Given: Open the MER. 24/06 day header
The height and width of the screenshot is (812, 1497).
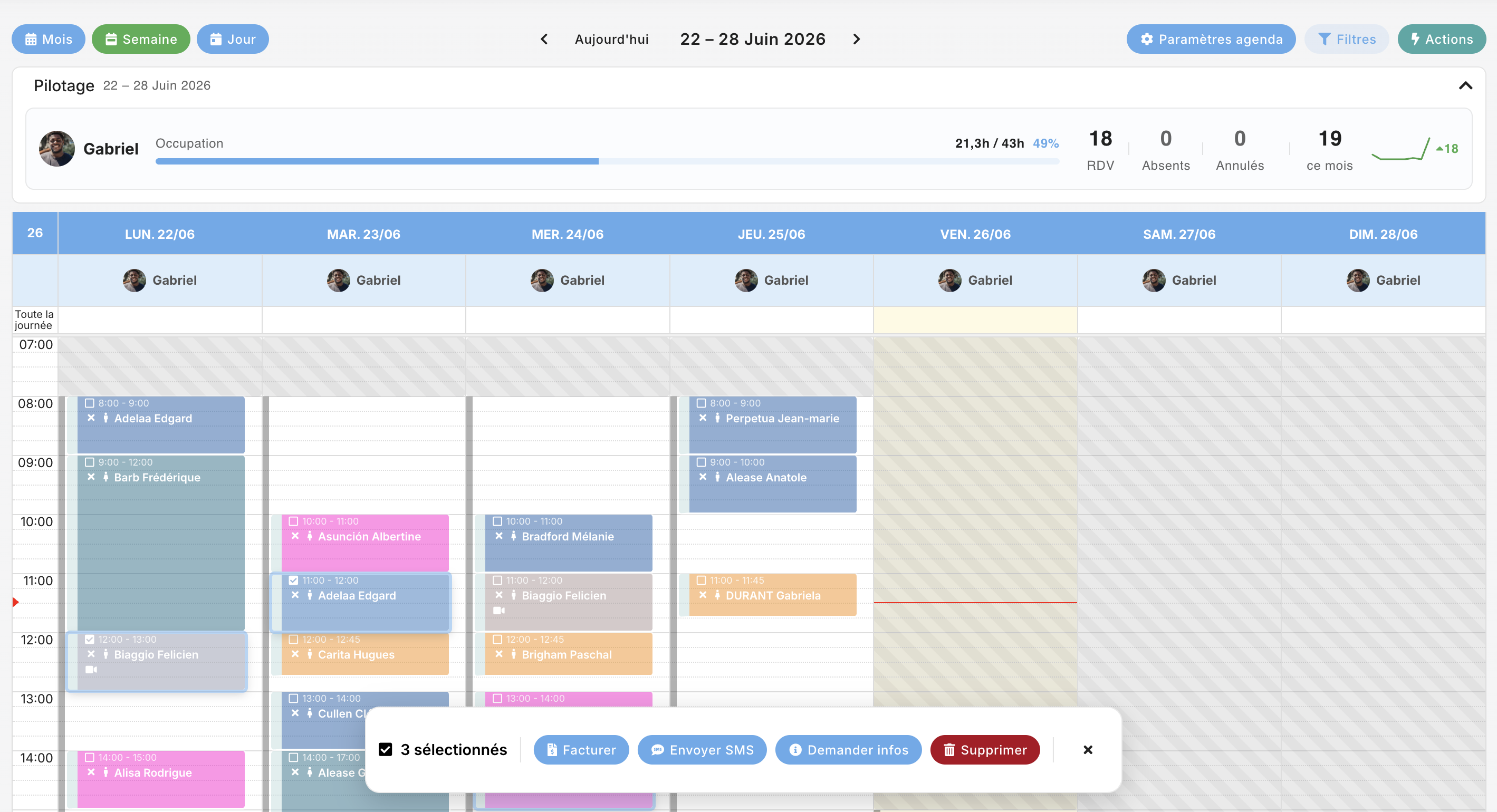Looking at the screenshot, I should click(x=568, y=234).
